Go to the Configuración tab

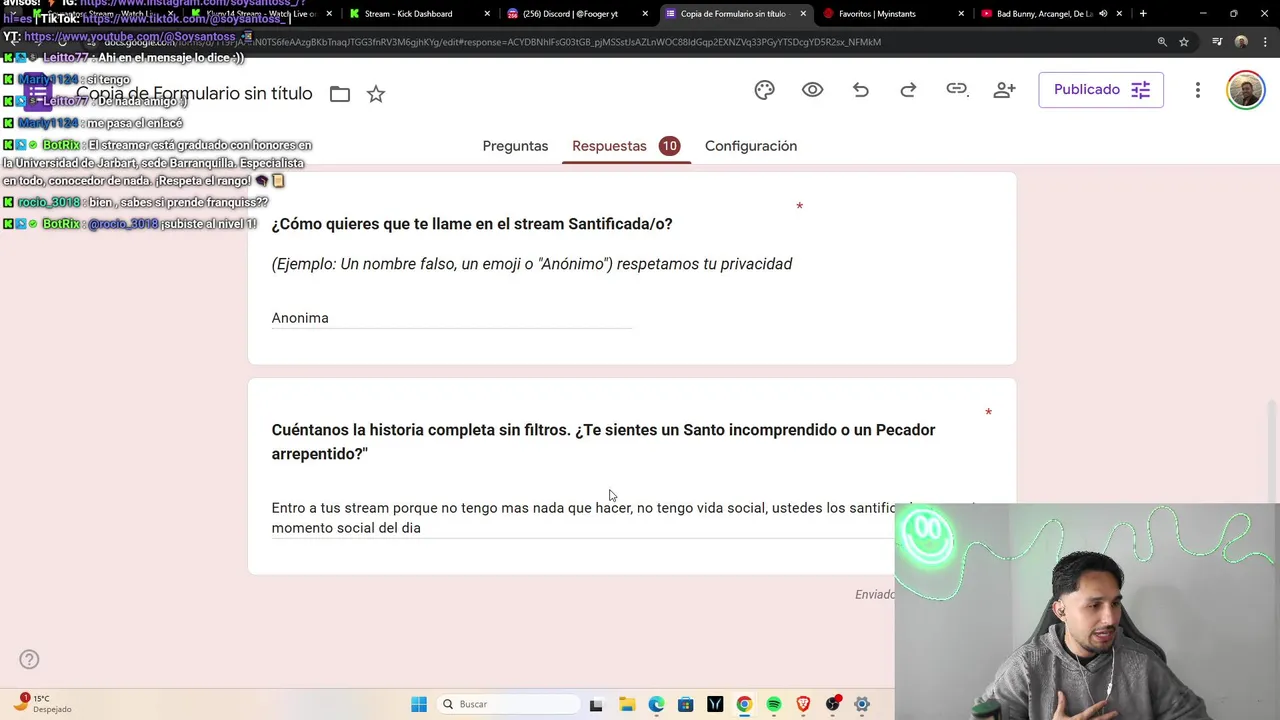pyautogui.click(x=751, y=146)
